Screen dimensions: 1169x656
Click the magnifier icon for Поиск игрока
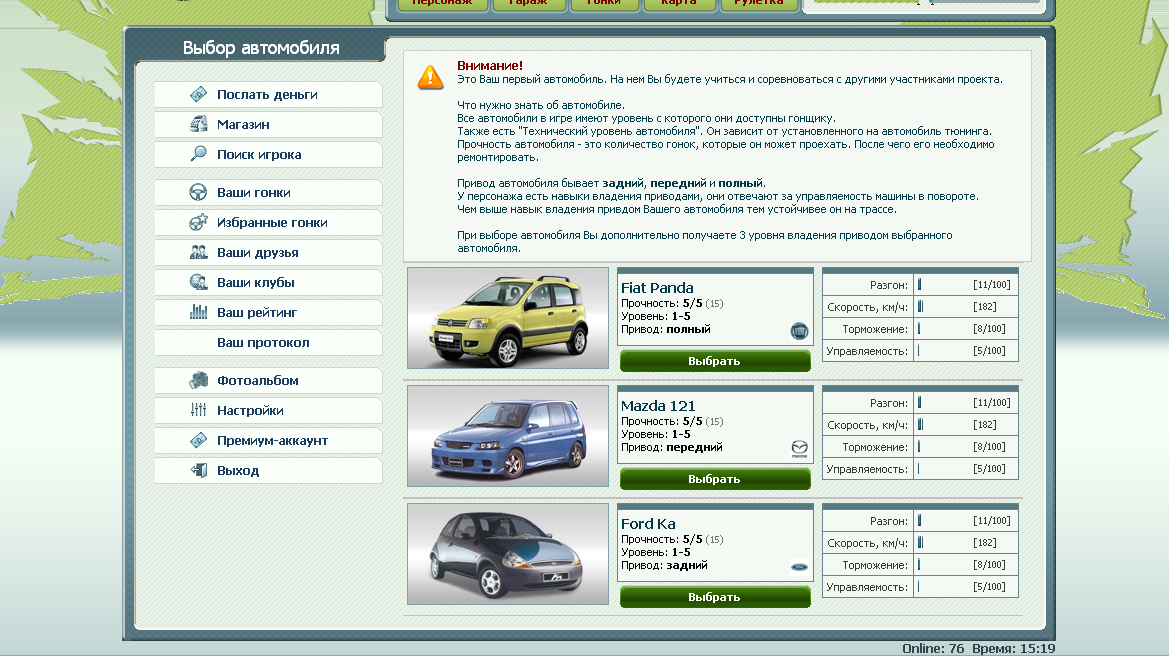coord(198,155)
